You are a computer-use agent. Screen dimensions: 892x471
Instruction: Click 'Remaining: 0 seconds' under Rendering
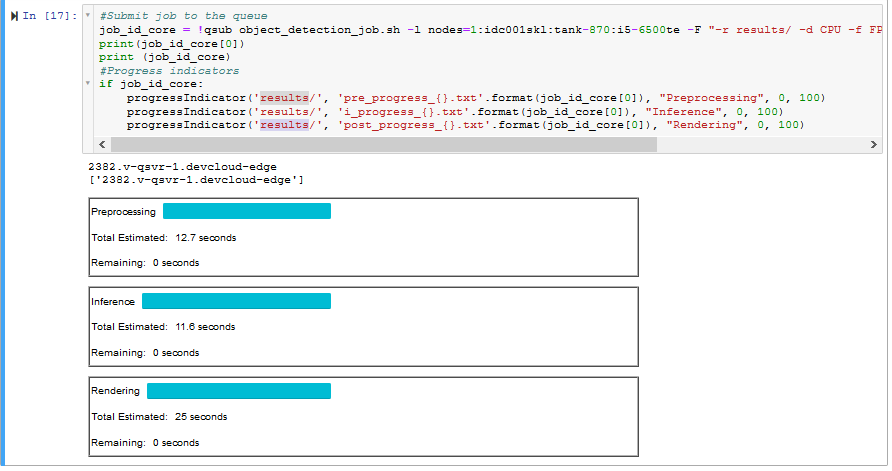point(145,443)
